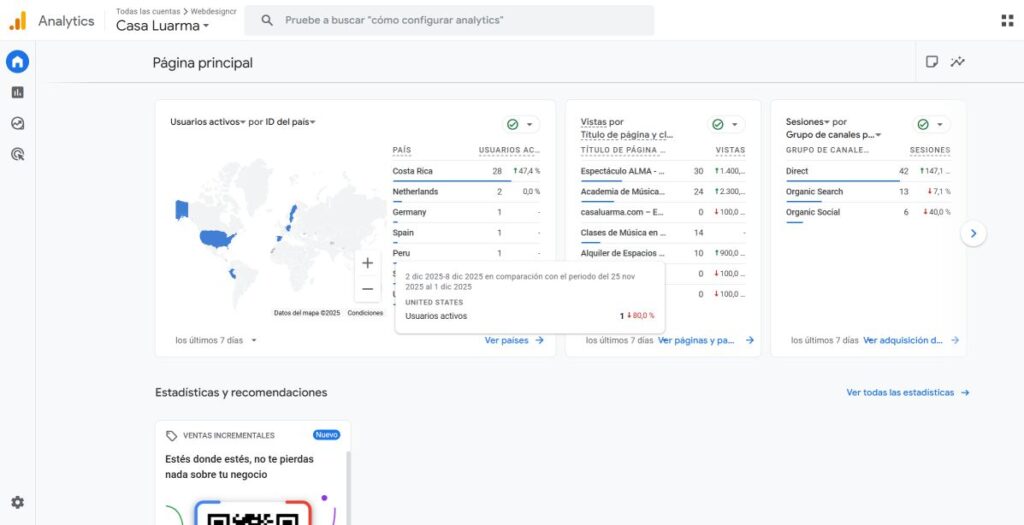Open the Advertising target icon

click(17, 154)
